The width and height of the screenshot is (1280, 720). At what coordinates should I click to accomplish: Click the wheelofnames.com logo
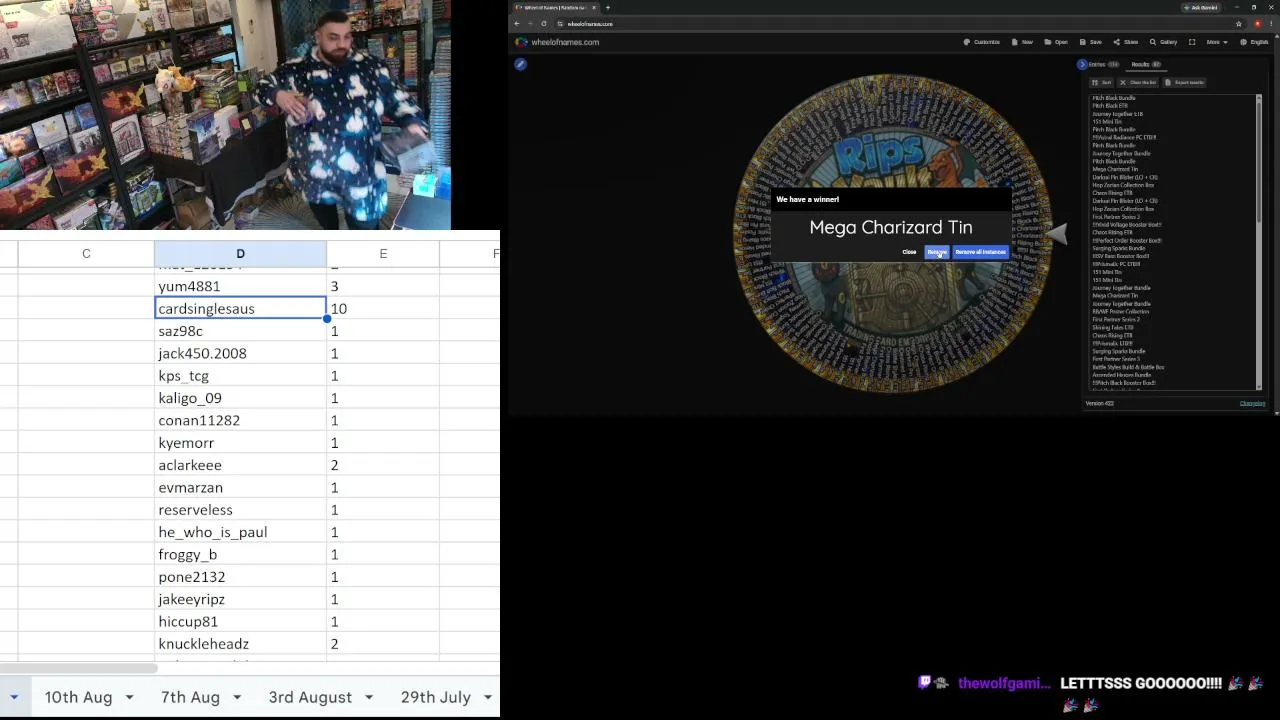click(557, 42)
